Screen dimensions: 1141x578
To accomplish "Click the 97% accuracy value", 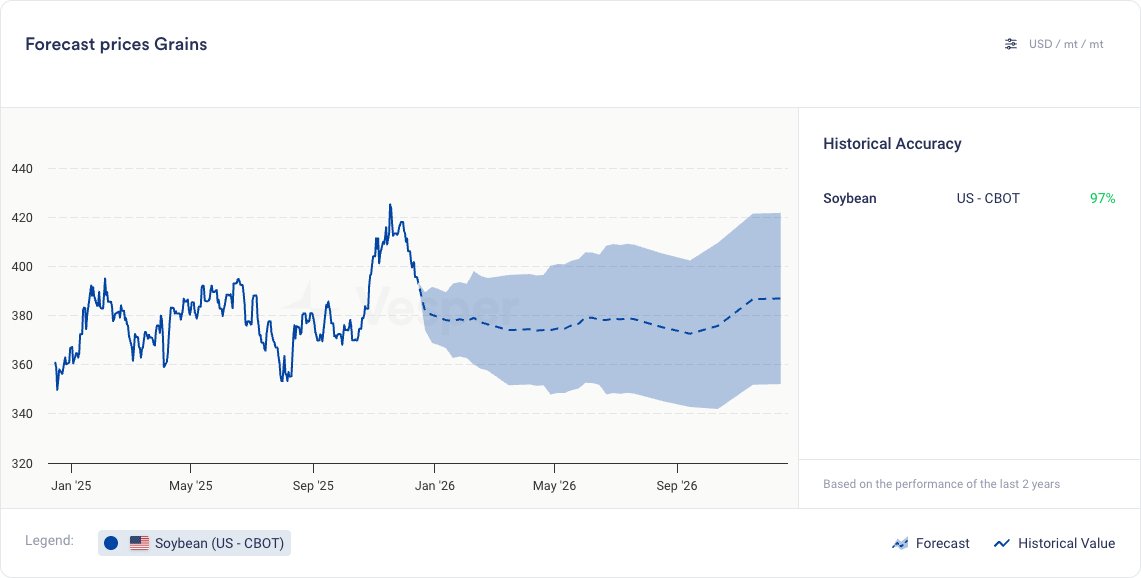I will [x=1102, y=198].
